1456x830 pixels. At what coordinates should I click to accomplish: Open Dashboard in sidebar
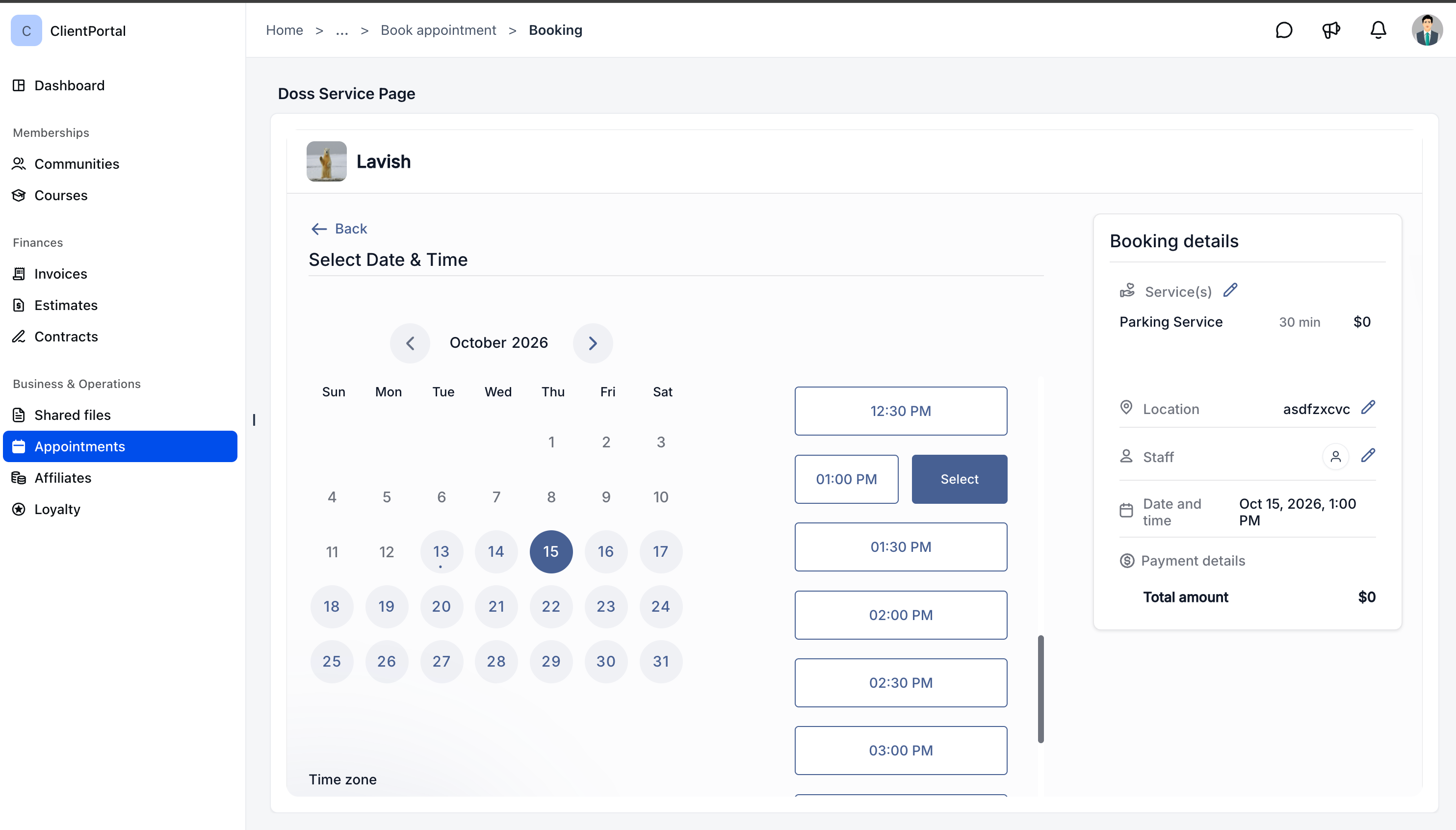point(120,85)
